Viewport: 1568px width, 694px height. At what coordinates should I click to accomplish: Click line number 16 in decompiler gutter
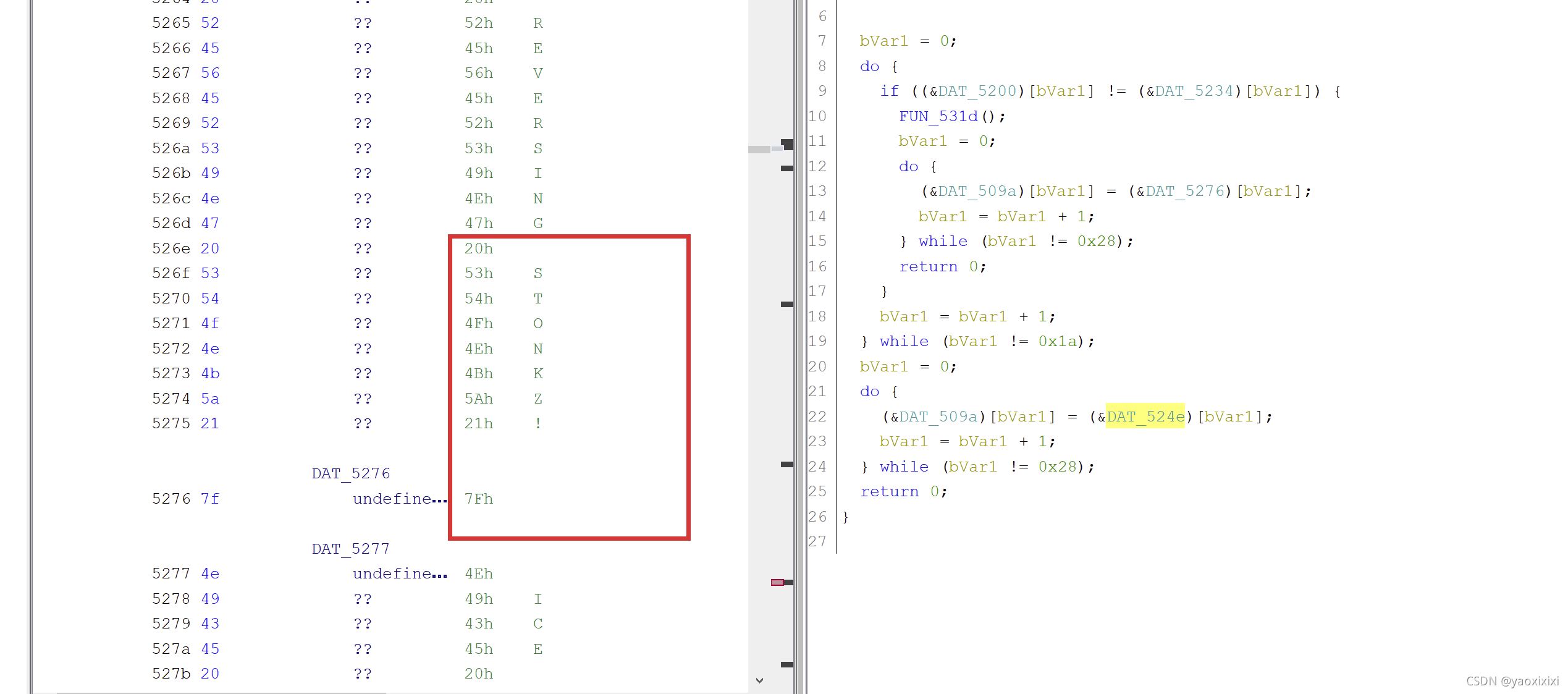pos(817,266)
